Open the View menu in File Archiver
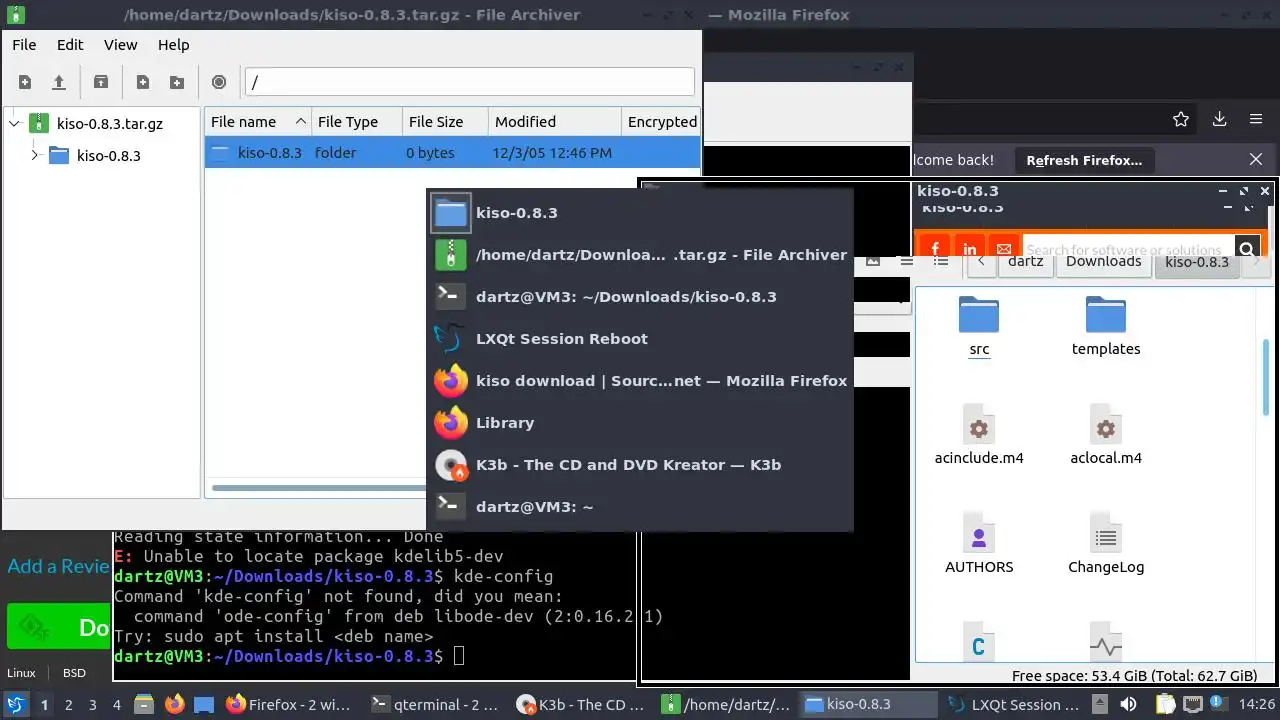This screenshot has width=1280, height=720. pos(121,45)
